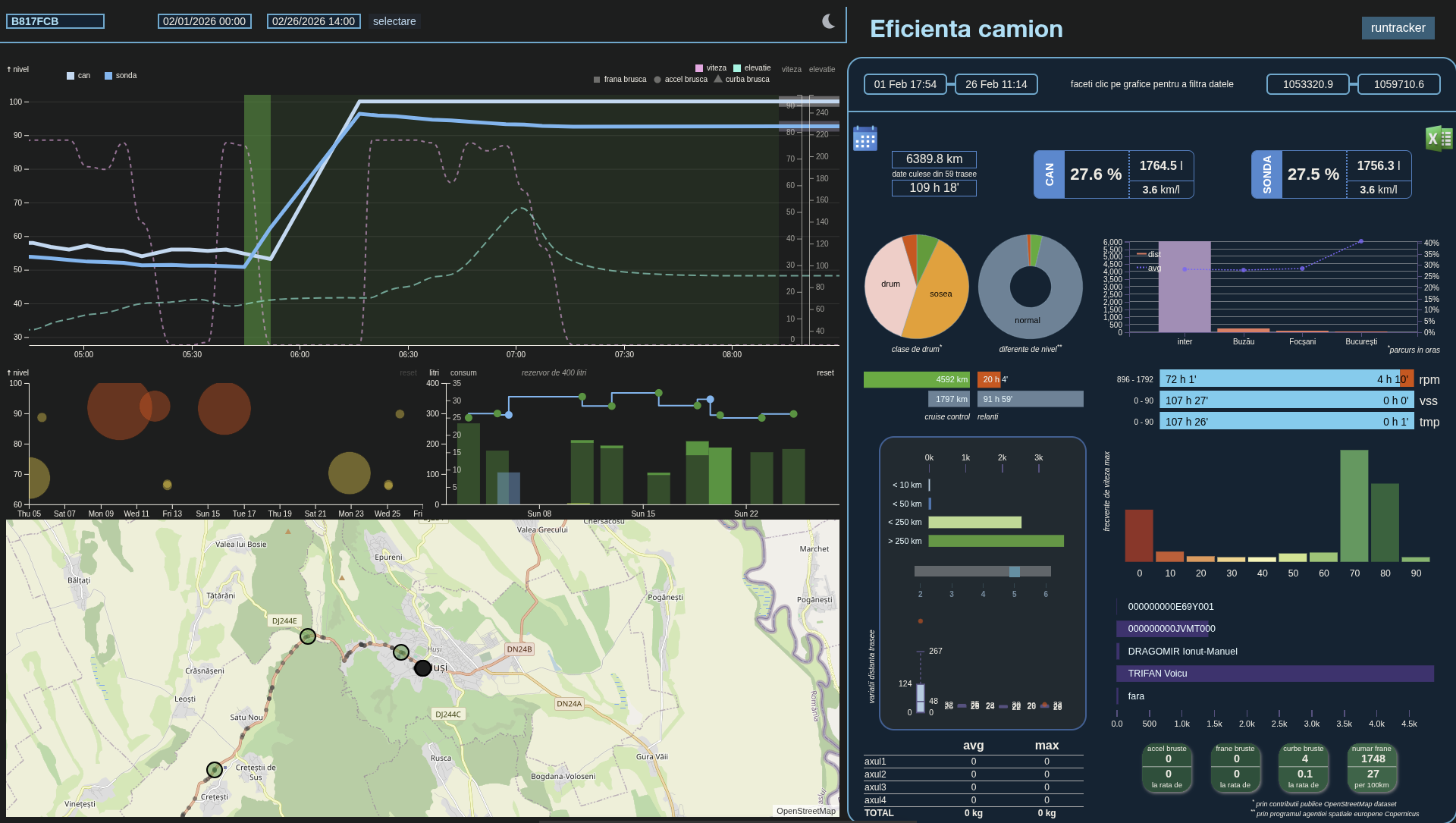Filter by driver TRIFAN Voicu bar
The image size is (1456, 823).
1274,674
